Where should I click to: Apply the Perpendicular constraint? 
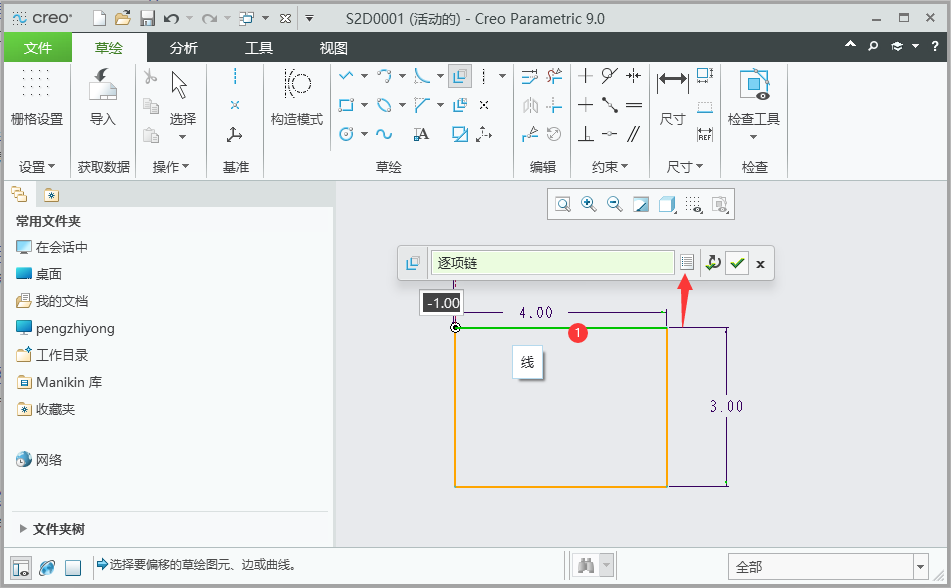[585, 134]
